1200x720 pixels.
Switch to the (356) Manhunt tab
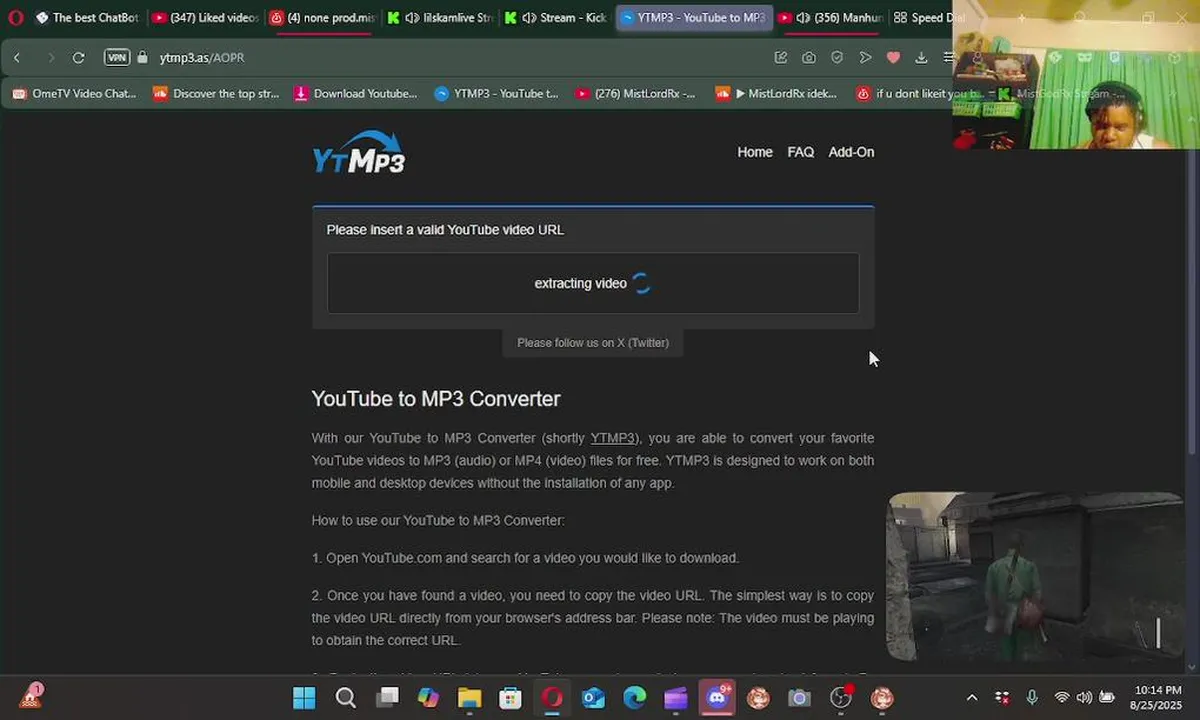(829, 17)
